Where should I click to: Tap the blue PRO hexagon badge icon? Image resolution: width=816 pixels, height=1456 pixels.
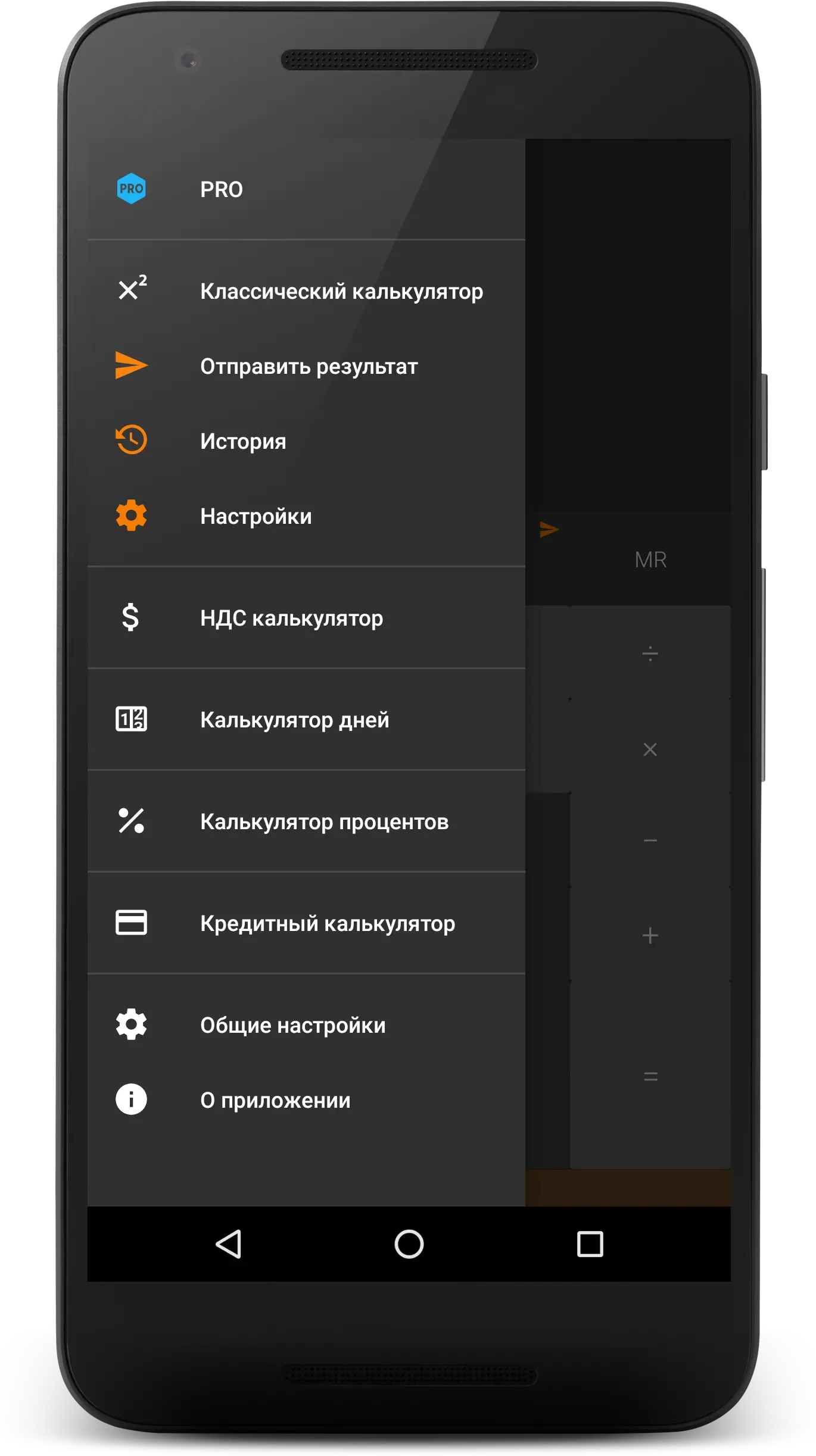pyautogui.click(x=131, y=189)
